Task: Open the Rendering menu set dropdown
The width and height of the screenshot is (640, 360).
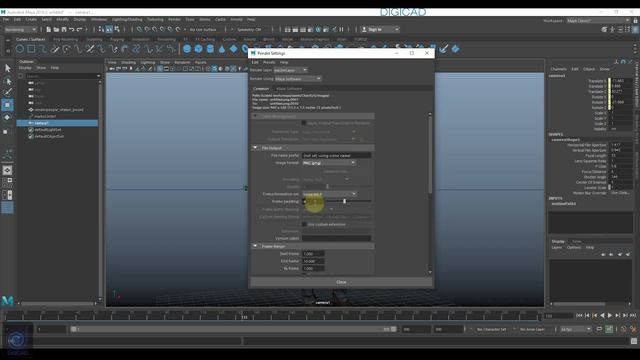Action: pyautogui.click(x=20, y=29)
